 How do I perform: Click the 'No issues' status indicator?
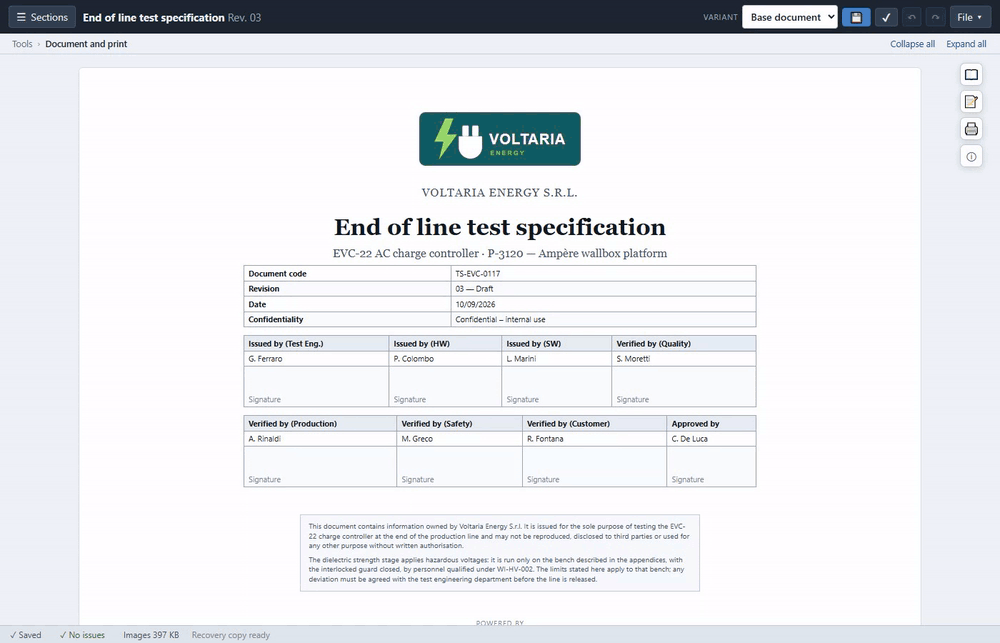[82, 635]
